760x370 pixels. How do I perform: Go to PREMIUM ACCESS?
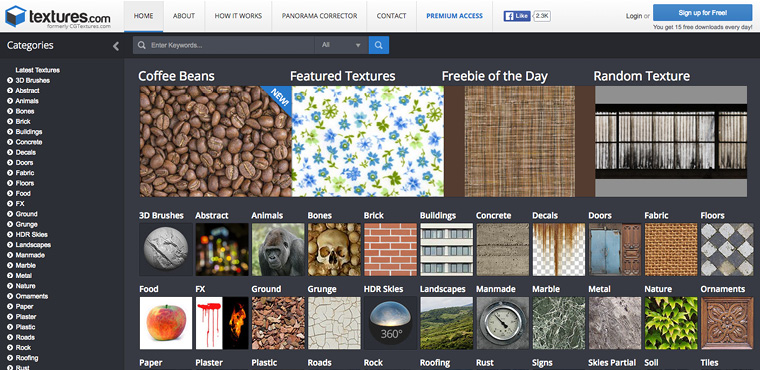[x=455, y=16]
